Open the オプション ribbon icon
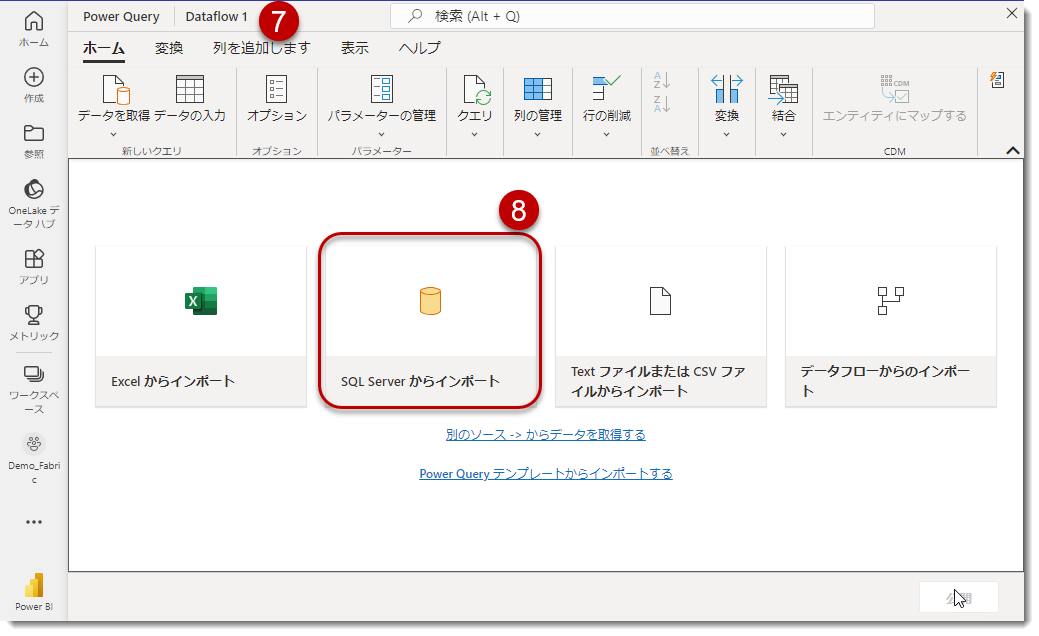Image resolution: width=1039 pixels, height=636 pixels. click(276, 89)
